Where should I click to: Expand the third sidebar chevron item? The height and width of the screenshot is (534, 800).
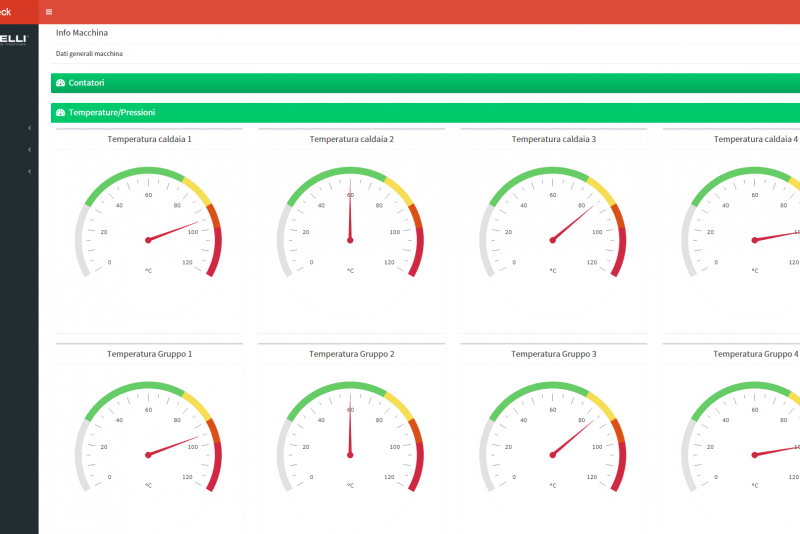tap(30, 171)
